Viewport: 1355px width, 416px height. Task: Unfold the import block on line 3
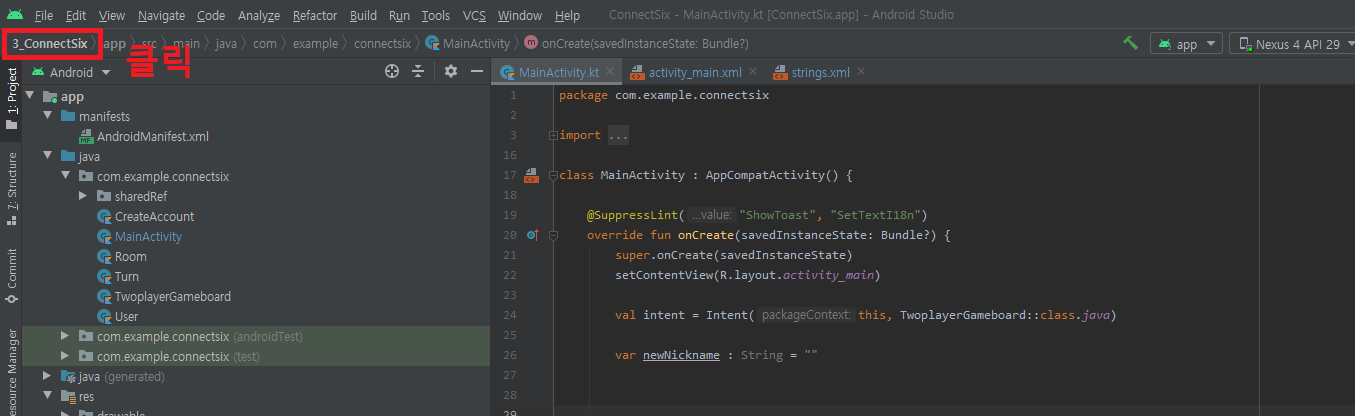click(x=553, y=135)
